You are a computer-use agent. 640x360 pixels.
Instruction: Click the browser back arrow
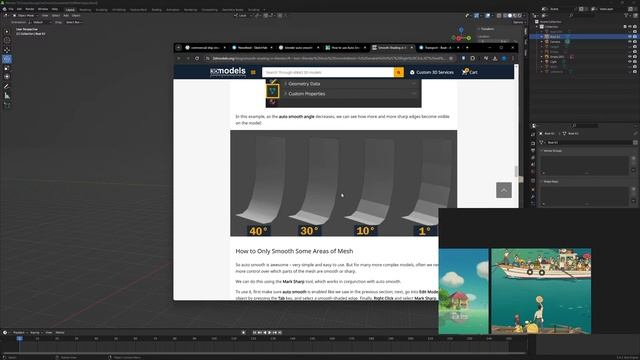[x=178, y=58]
